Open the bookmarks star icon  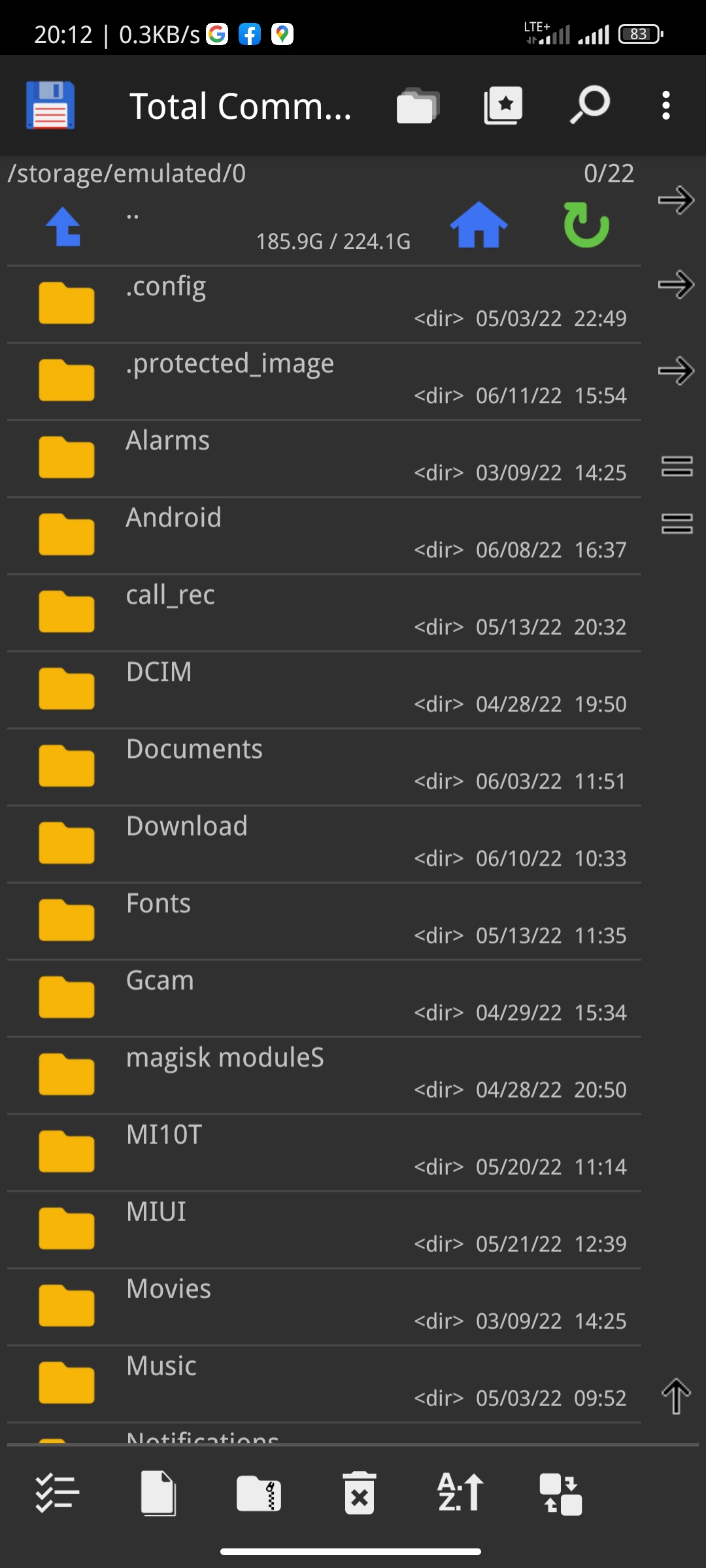pos(503,105)
